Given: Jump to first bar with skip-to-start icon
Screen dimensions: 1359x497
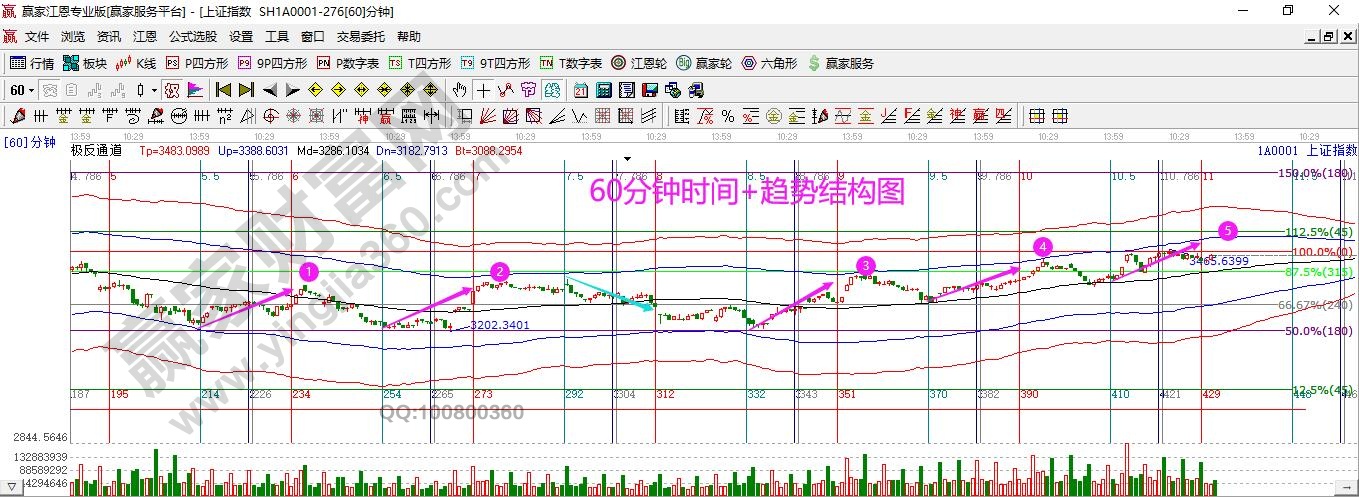Looking at the screenshot, I should point(224,90).
